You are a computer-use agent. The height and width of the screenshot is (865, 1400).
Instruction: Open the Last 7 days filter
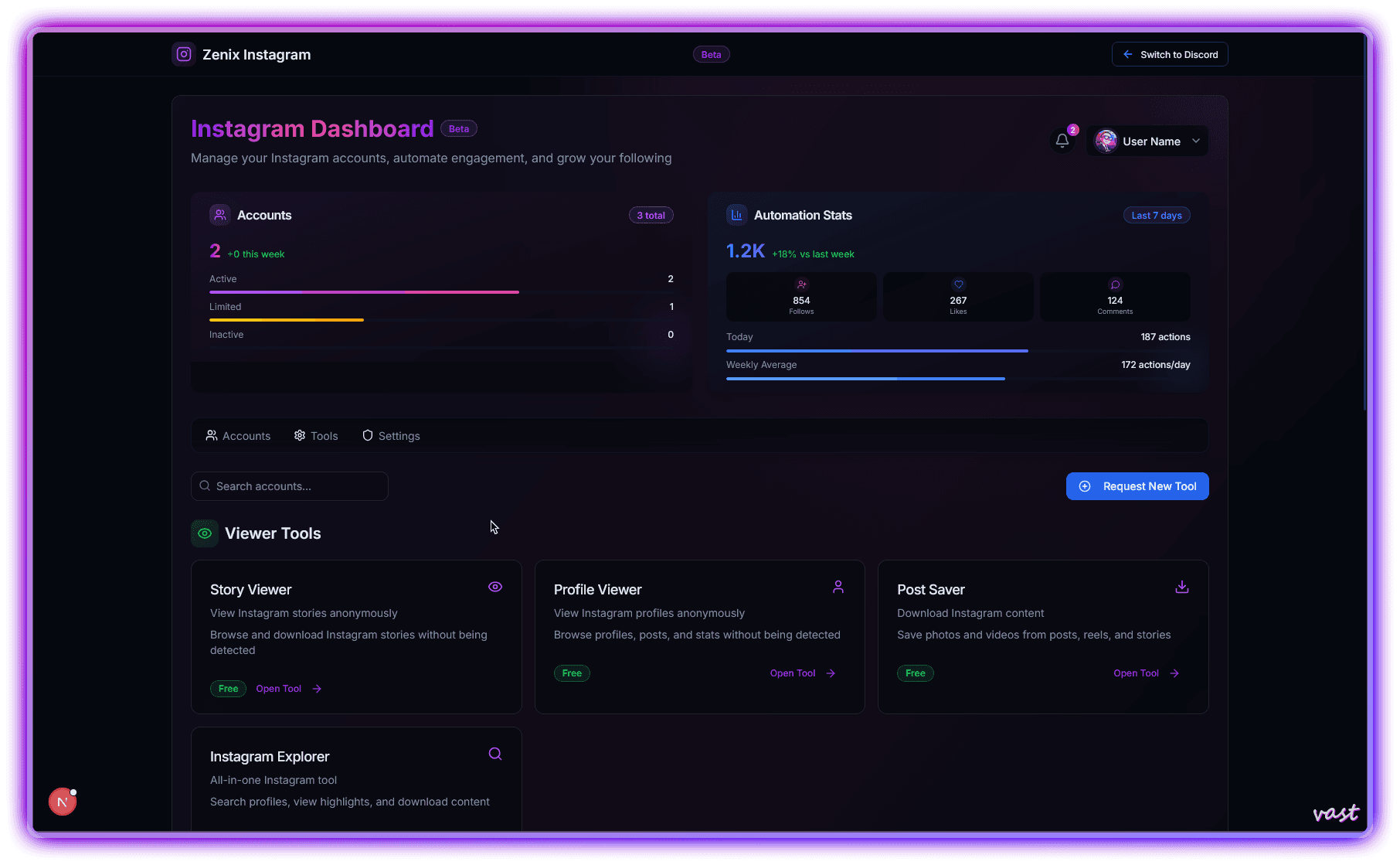pyautogui.click(x=1157, y=215)
